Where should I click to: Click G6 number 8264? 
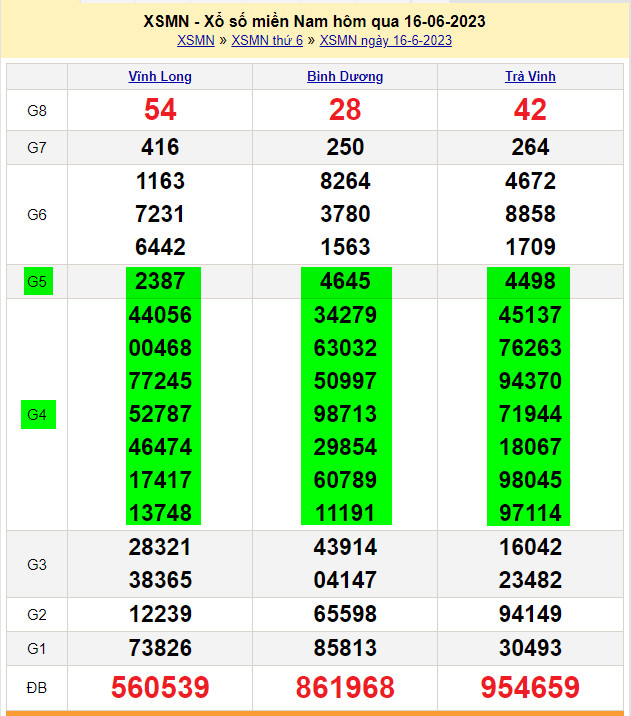[x=345, y=181]
